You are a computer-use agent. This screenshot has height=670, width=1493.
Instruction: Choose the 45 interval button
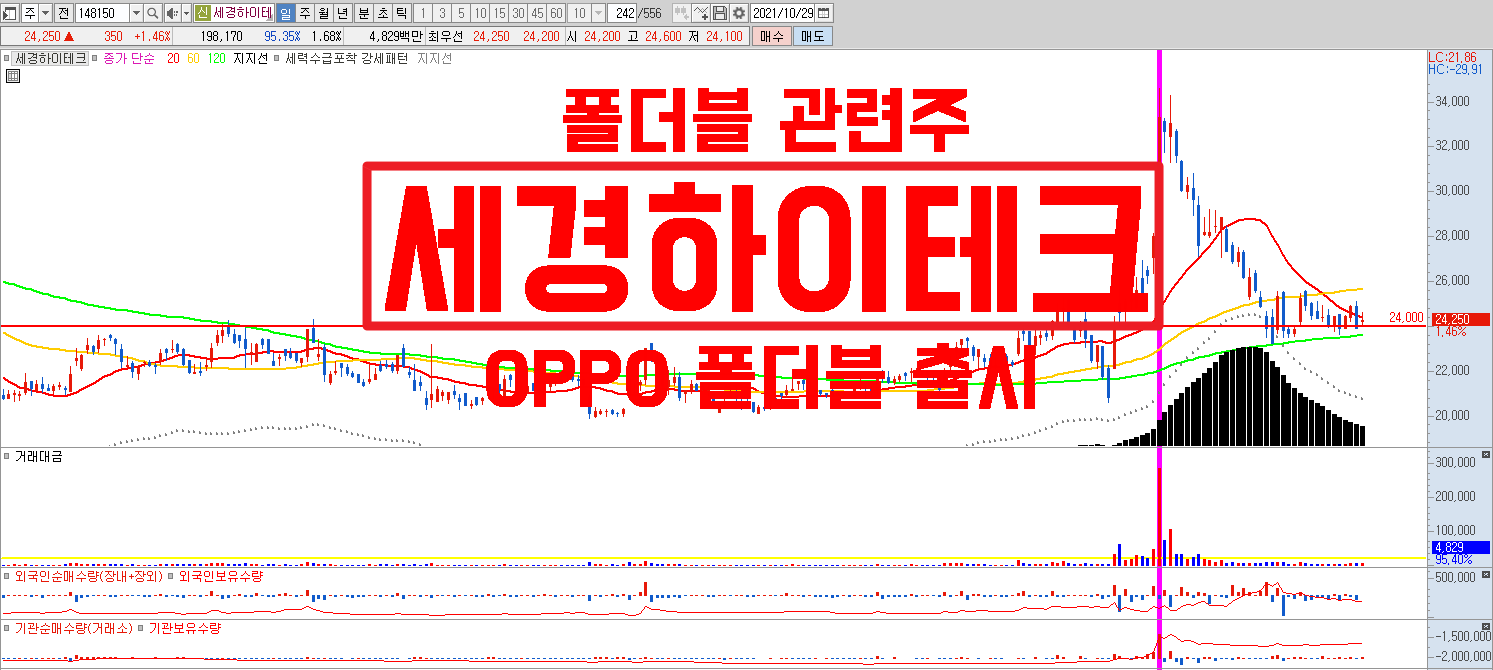tap(537, 13)
